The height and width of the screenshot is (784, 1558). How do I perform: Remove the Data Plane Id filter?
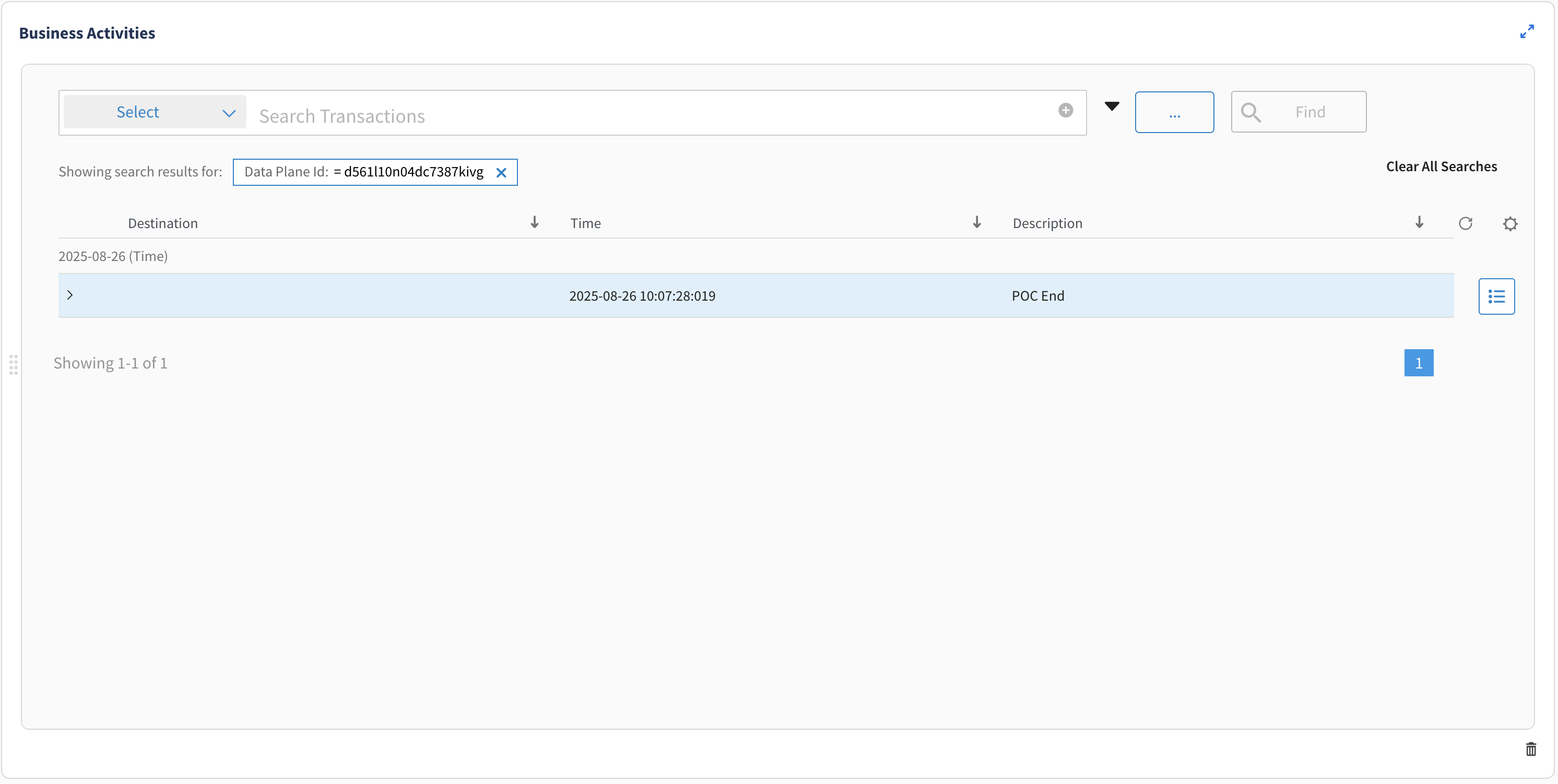(501, 173)
